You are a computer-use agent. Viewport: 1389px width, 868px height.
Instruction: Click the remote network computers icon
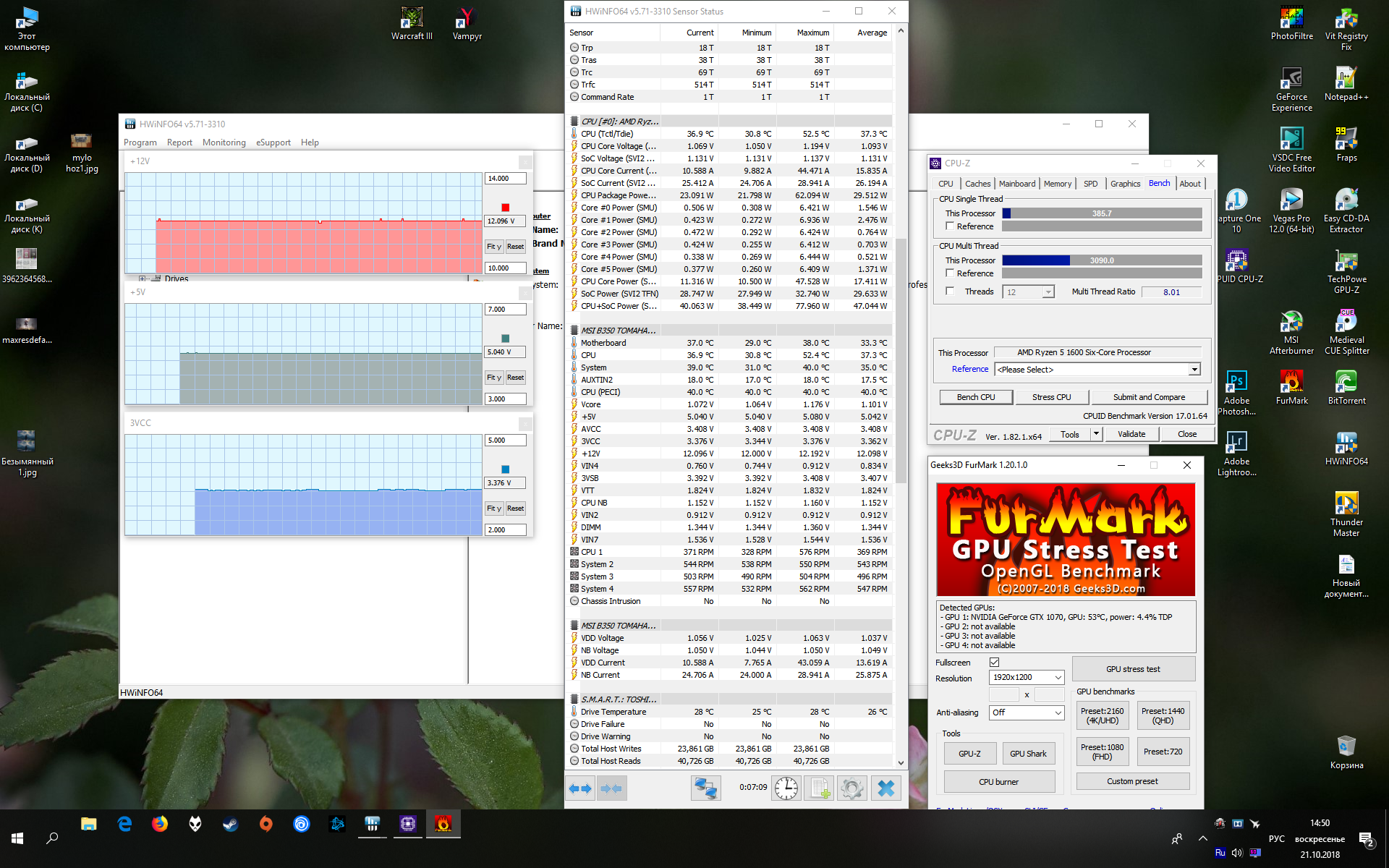(x=705, y=788)
